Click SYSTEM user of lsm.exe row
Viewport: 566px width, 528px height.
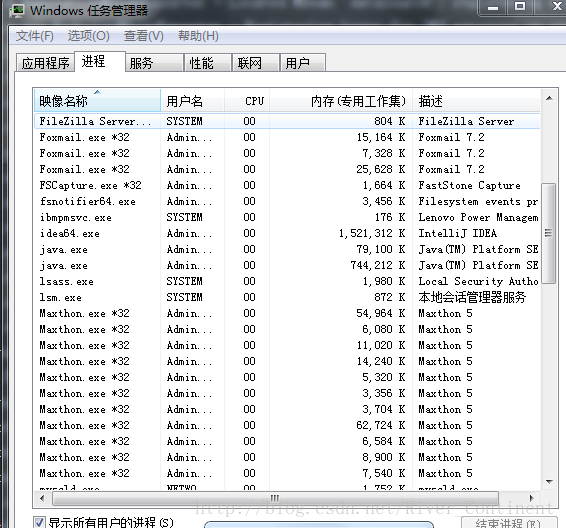pyautogui.click(x=184, y=297)
